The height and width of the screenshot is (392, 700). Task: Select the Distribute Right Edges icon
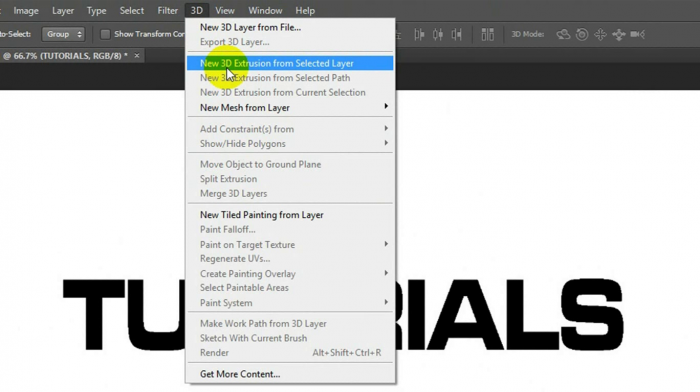(x=456, y=34)
